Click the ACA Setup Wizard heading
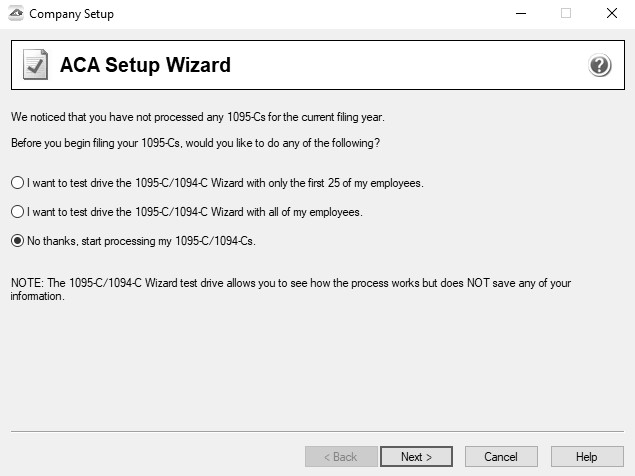635x476 pixels. (145, 65)
